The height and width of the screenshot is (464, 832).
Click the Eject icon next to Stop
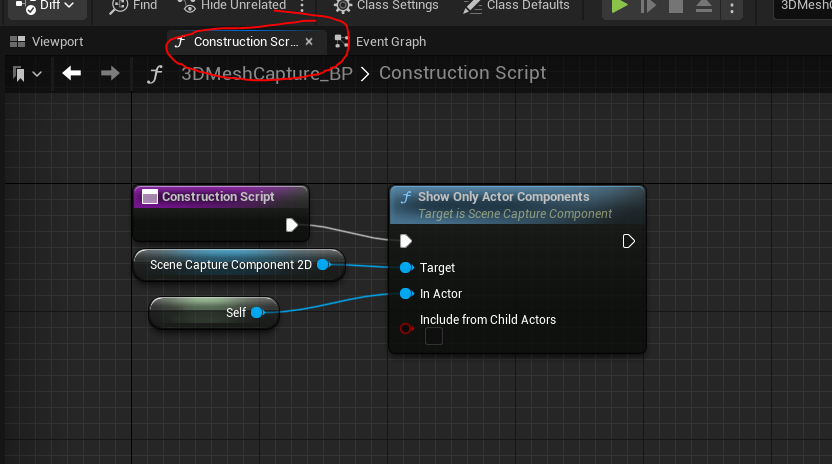(x=704, y=6)
